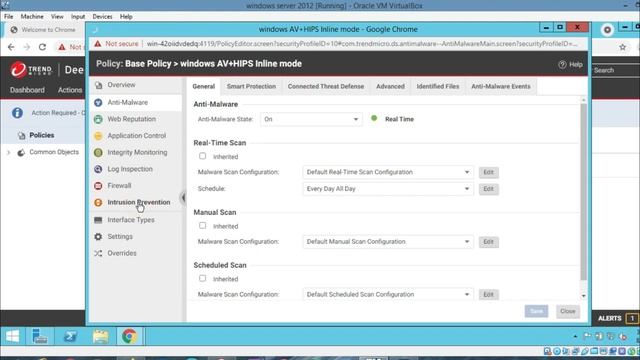Open PowerShell from taskbar
Screen dimensions: 640x360
(x=70, y=337)
